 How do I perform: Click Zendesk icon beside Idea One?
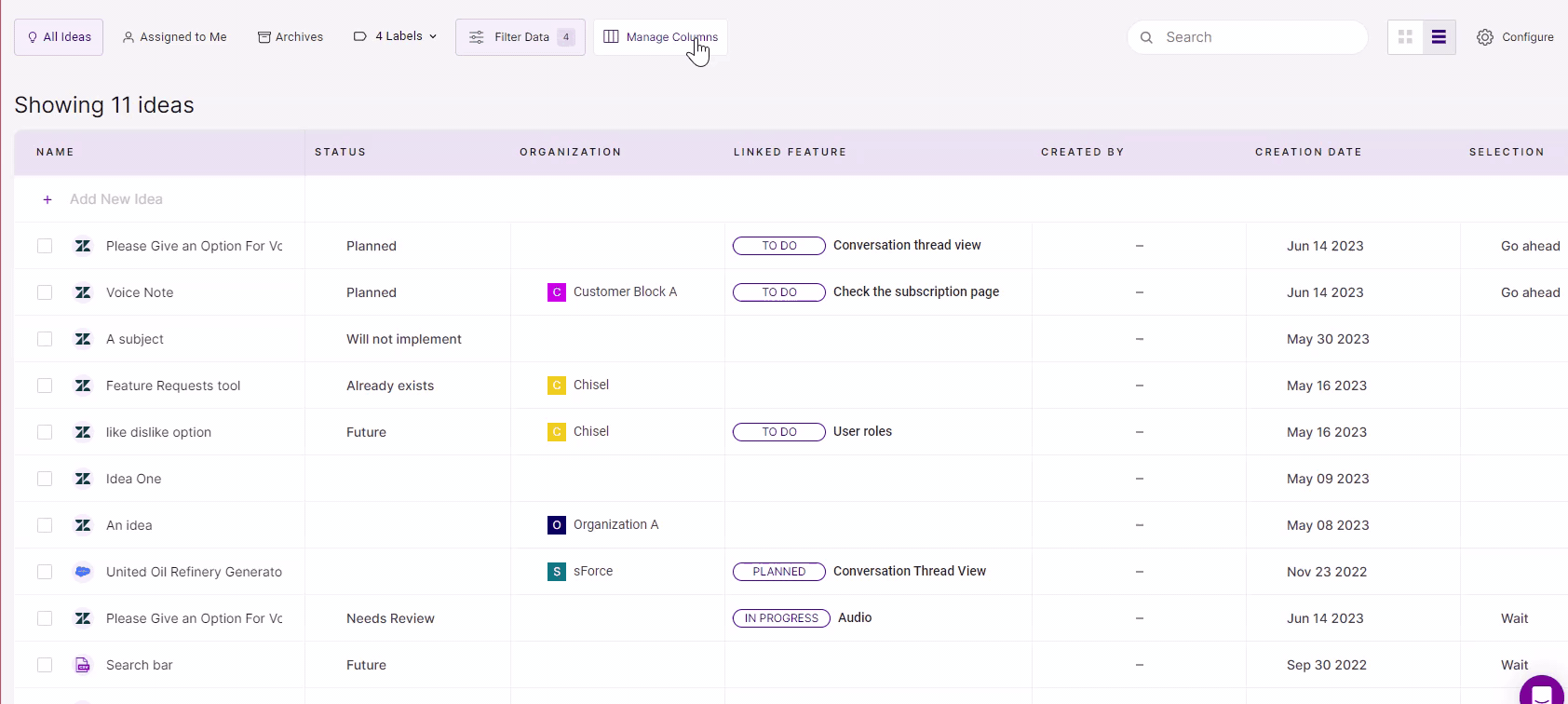pos(83,479)
